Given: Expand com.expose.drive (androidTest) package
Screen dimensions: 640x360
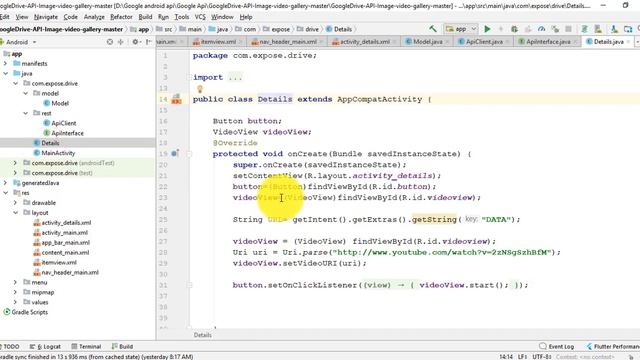Looking at the screenshot, I should coord(16,163).
